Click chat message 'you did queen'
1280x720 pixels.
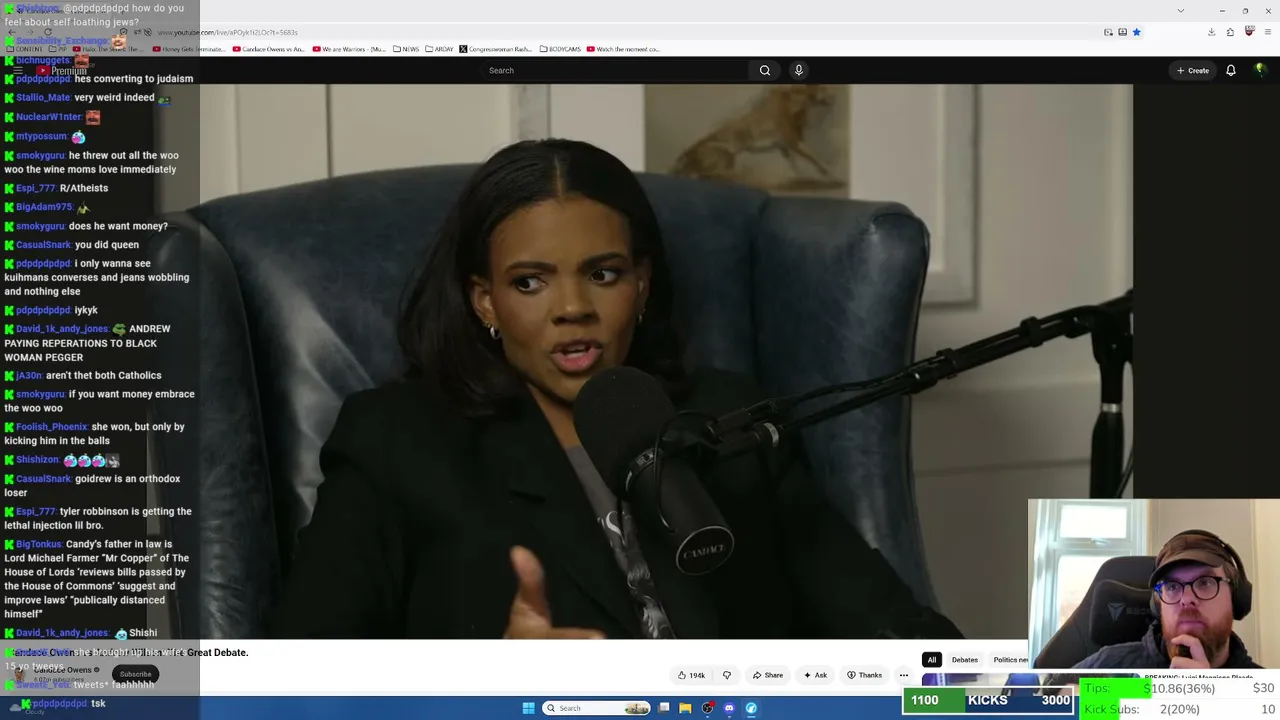(x=107, y=245)
